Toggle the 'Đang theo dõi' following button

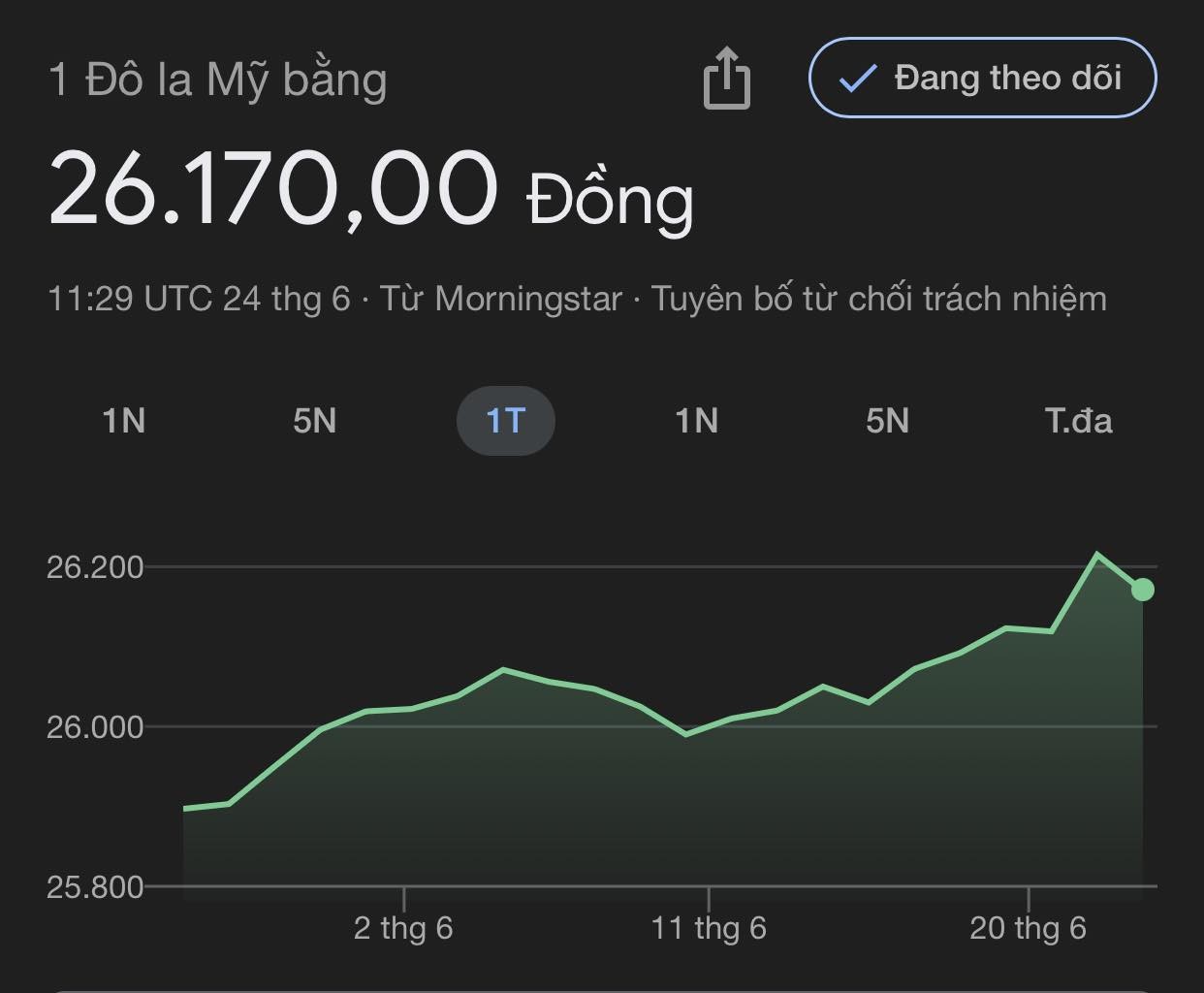(983, 78)
